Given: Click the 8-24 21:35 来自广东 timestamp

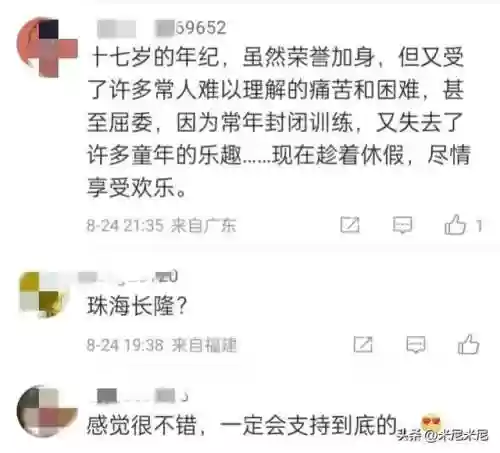Looking at the screenshot, I should click(161, 225).
